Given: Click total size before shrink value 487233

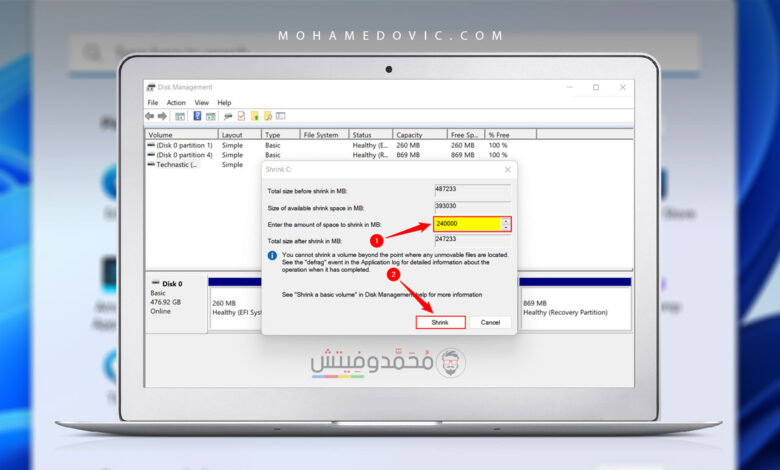Looking at the screenshot, I should [473, 189].
